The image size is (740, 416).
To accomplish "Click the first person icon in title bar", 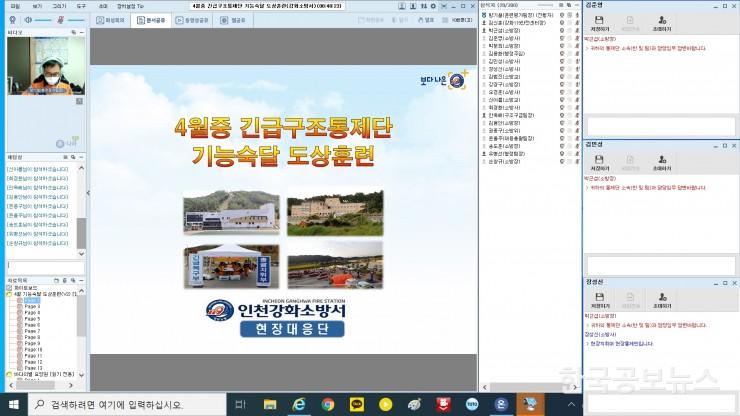I will [x=402, y=6].
